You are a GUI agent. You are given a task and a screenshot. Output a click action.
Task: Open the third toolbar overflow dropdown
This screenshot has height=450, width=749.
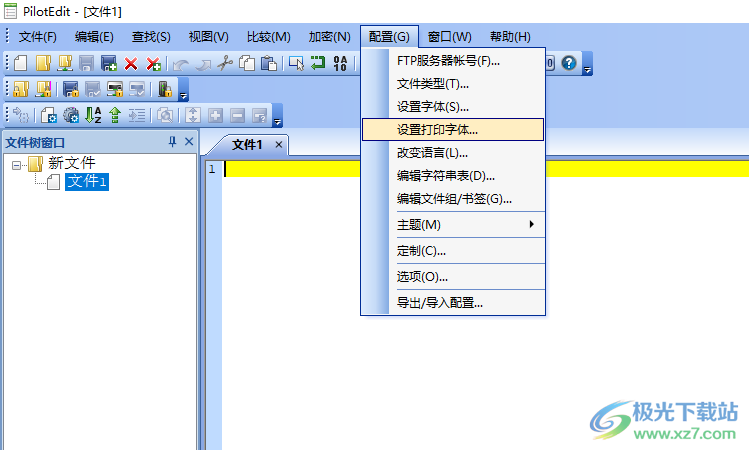pos(277,116)
